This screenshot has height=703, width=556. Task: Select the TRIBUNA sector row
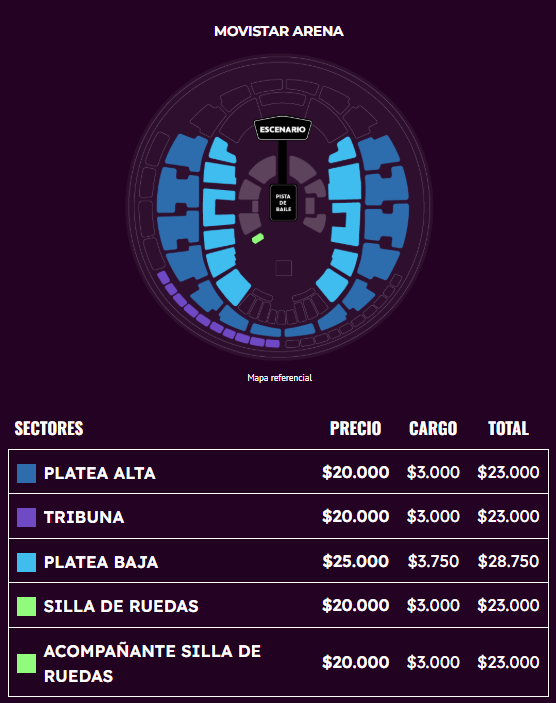[278, 516]
